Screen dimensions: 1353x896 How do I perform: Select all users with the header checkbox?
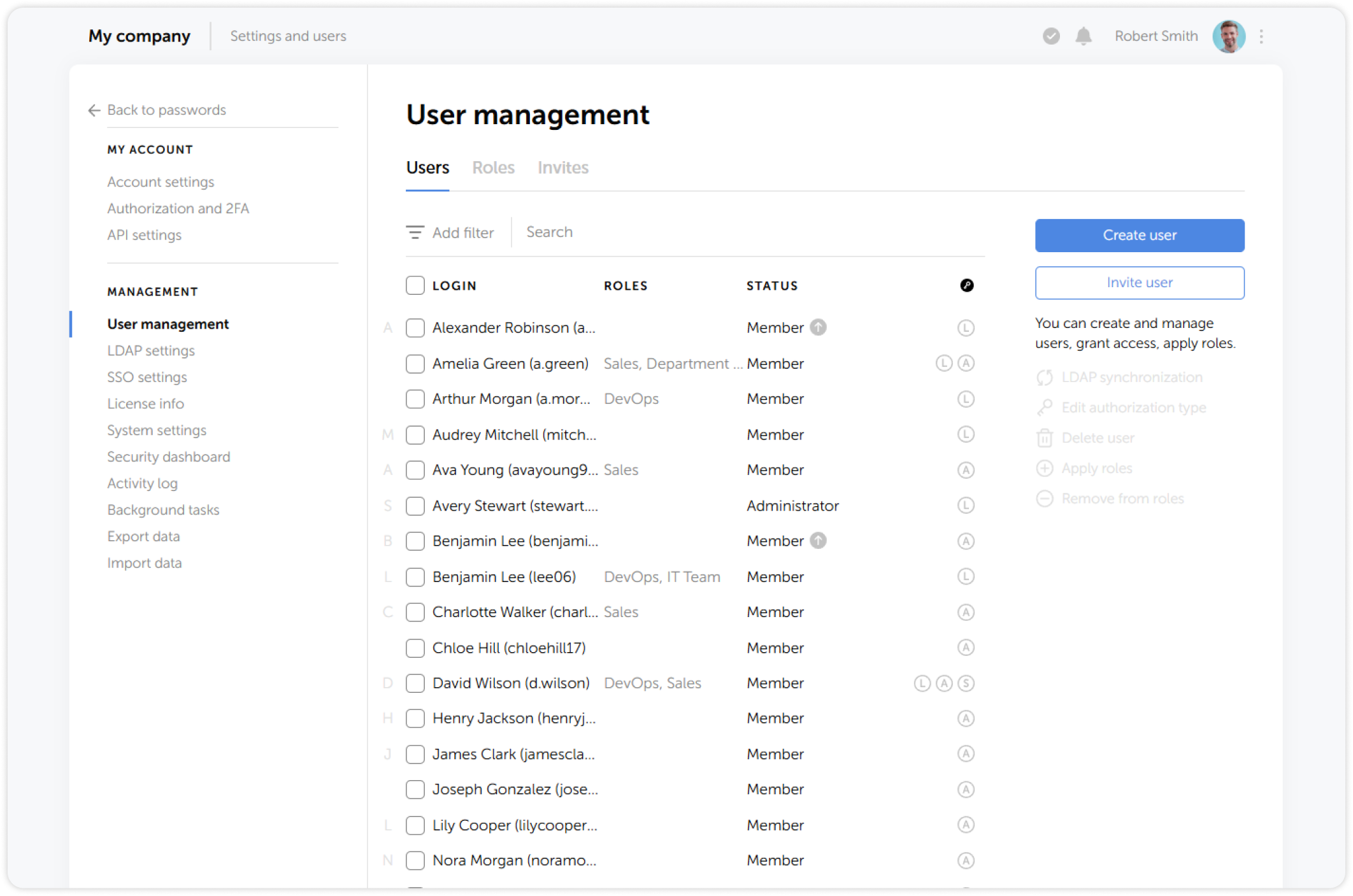pyautogui.click(x=415, y=285)
